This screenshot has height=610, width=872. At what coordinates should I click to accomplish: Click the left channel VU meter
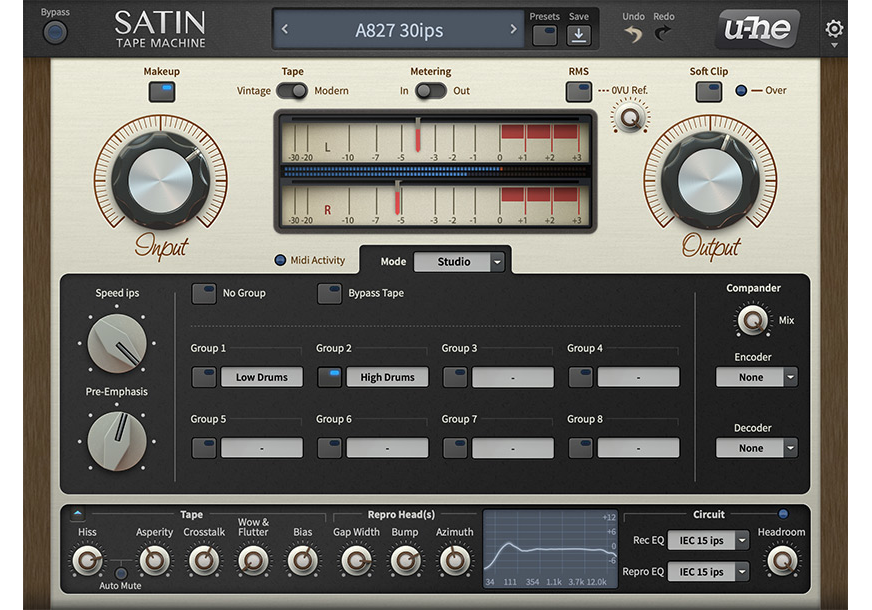click(x=435, y=140)
